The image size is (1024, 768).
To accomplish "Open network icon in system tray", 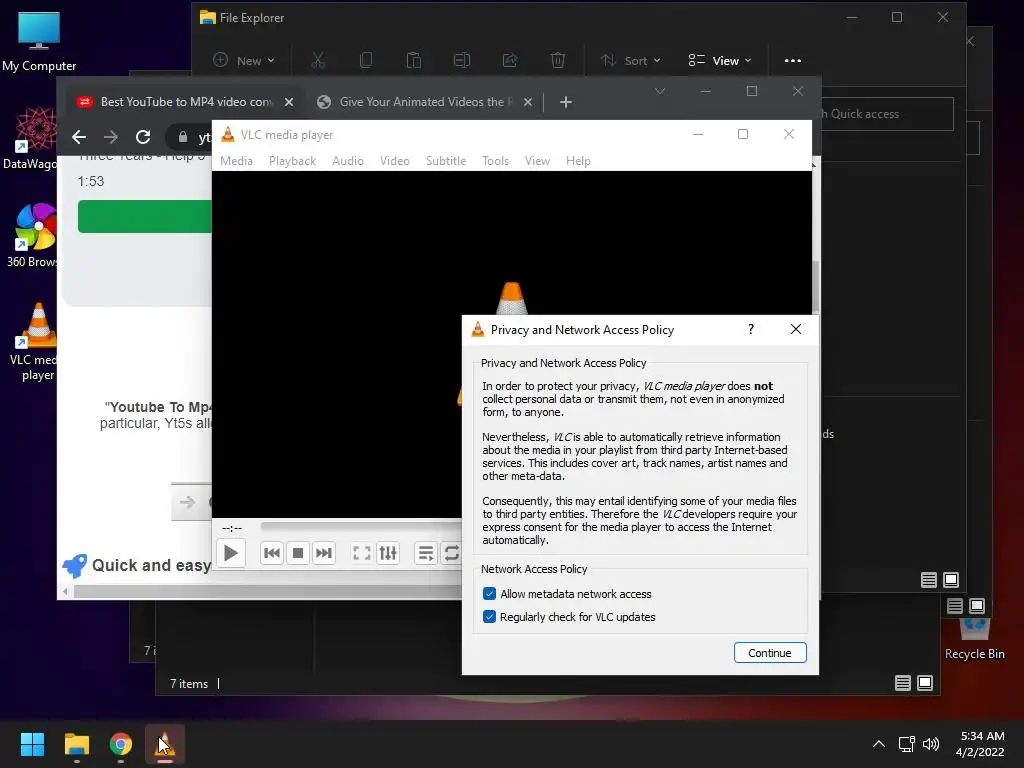I will [906, 744].
